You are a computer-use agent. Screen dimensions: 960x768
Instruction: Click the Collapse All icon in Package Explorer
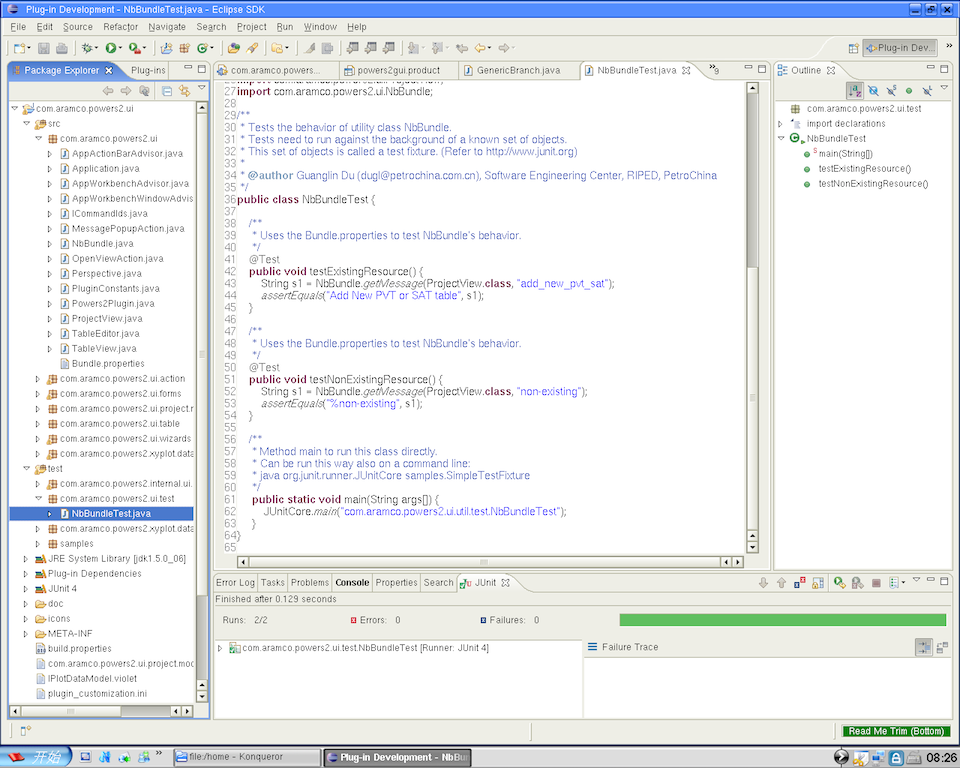[x=167, y=90]
